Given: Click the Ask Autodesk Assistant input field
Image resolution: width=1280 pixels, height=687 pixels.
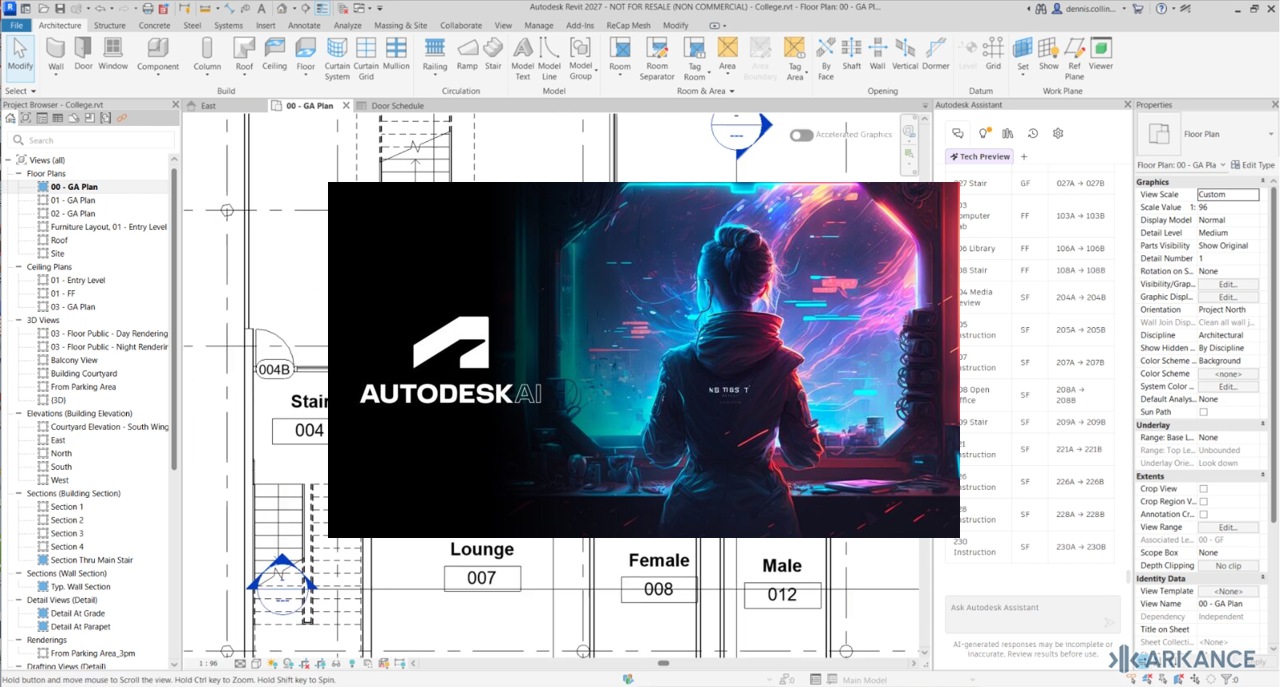Looking at the screenshot, I should pos(1032,614).
